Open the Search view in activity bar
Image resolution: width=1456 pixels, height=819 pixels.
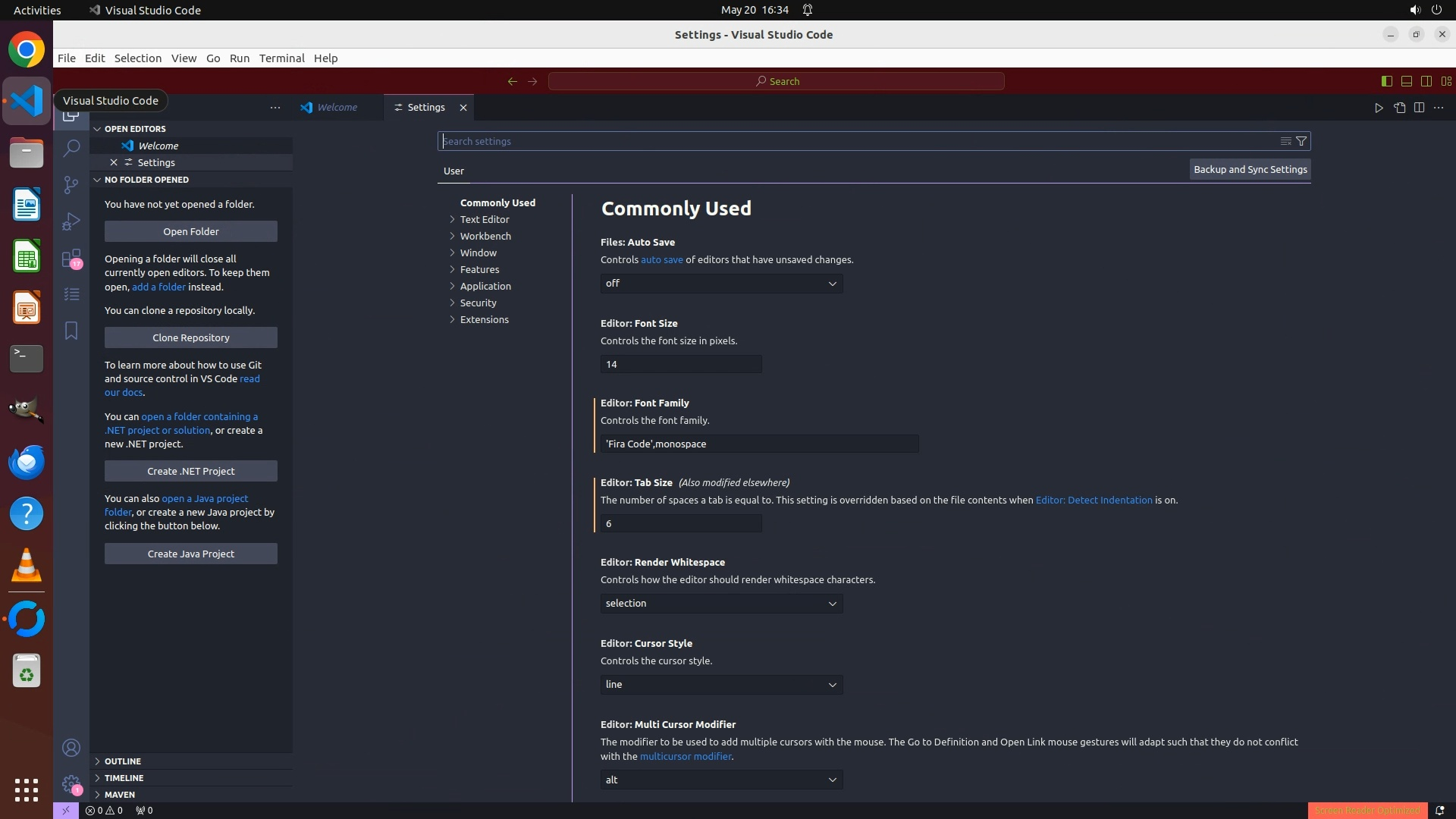click(71, 148)
